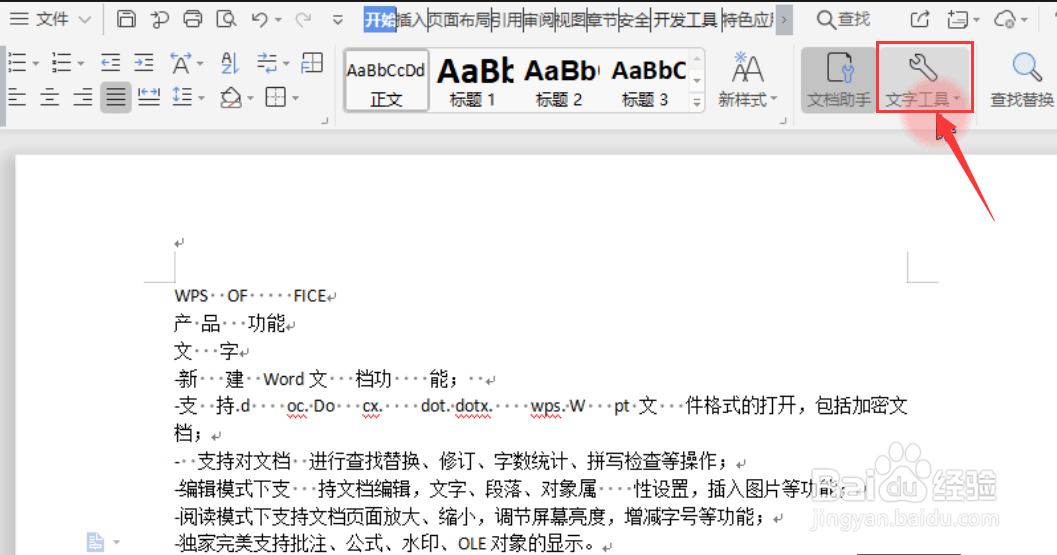The height and width of the screenshot is (555, 1057).
Task: Switch to the 章节 tab
Action: 602,20
